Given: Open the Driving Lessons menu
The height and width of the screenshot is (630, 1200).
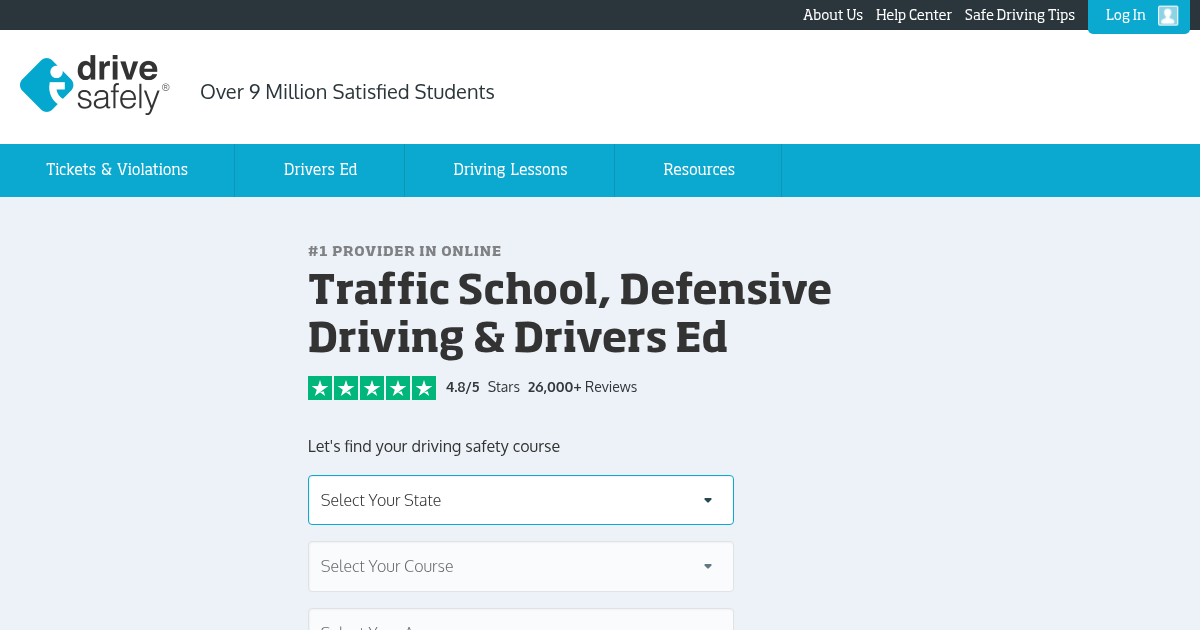Looking at the screenshot, I should point(510,170).
